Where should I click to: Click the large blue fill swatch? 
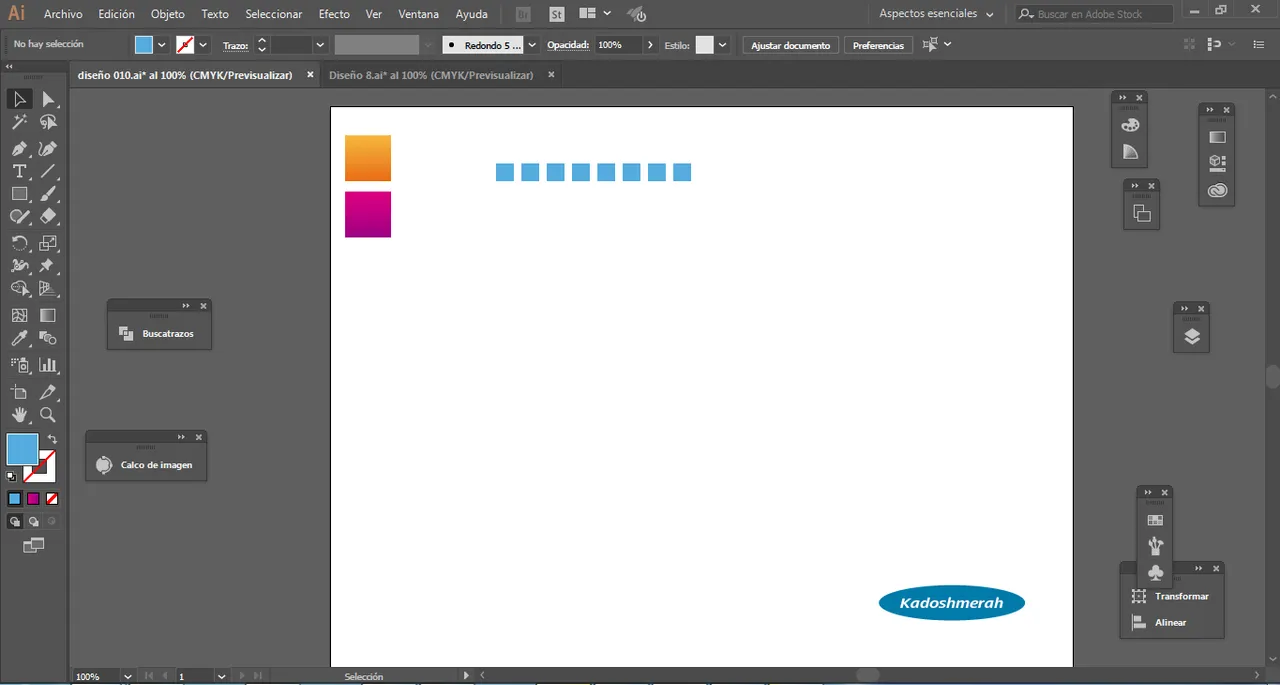click(x=22, y=449)
